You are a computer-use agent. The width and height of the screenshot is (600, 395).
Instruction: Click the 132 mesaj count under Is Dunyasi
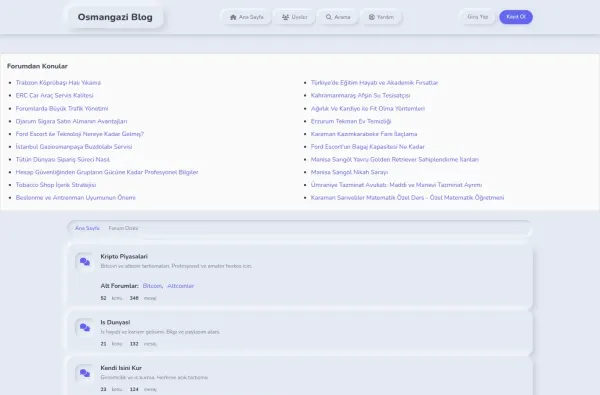click(143, 344)
